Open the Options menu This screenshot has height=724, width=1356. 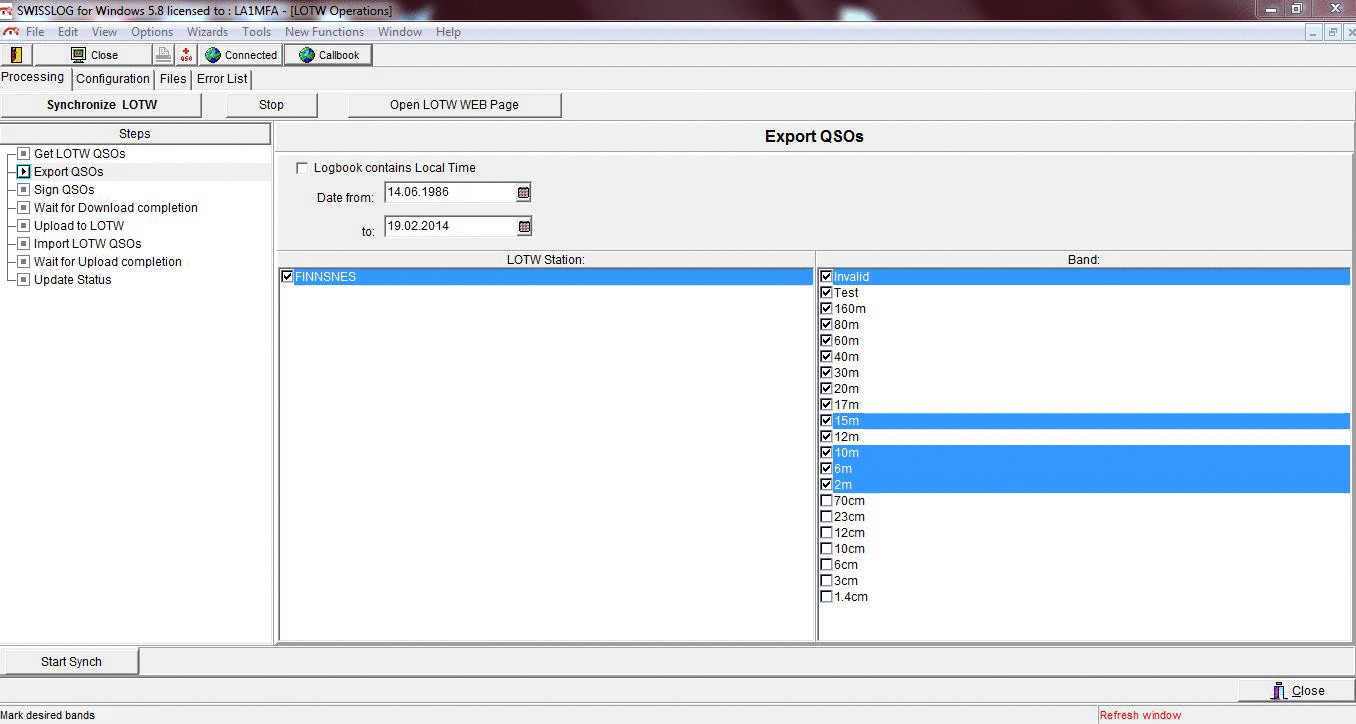point(152,32)
